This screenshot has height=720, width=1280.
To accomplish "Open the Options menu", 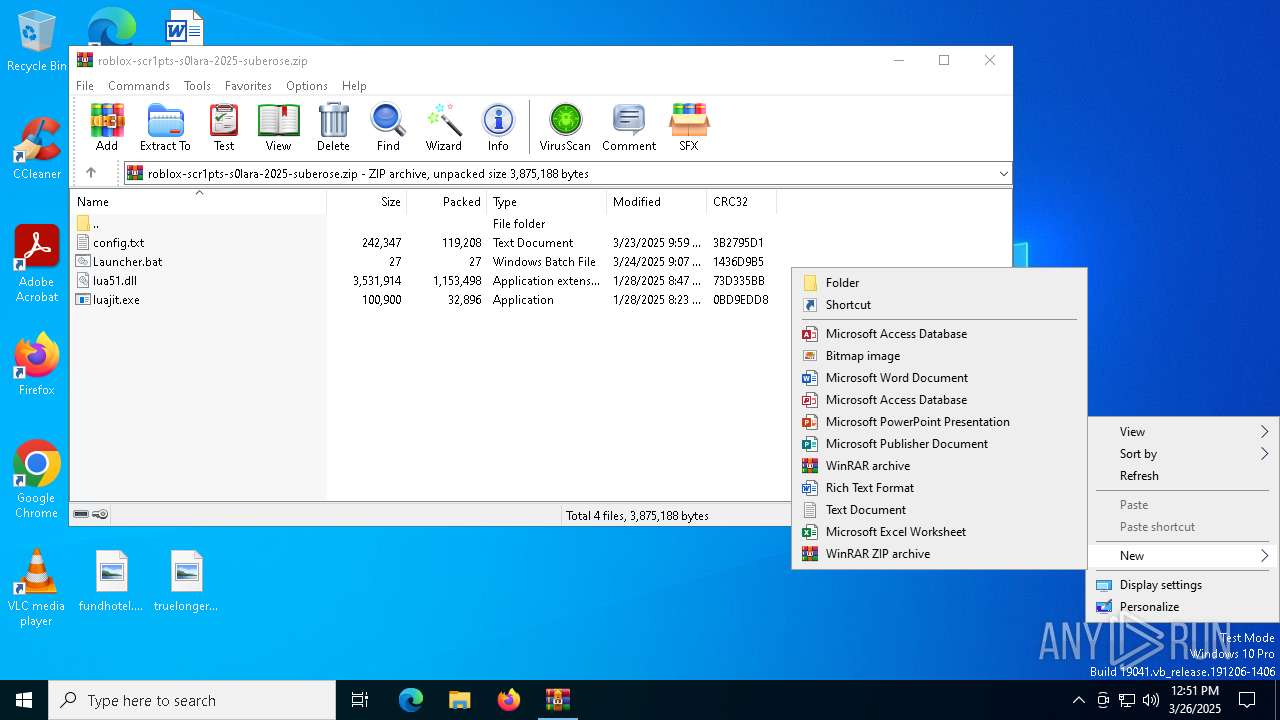I will (307, 86).
